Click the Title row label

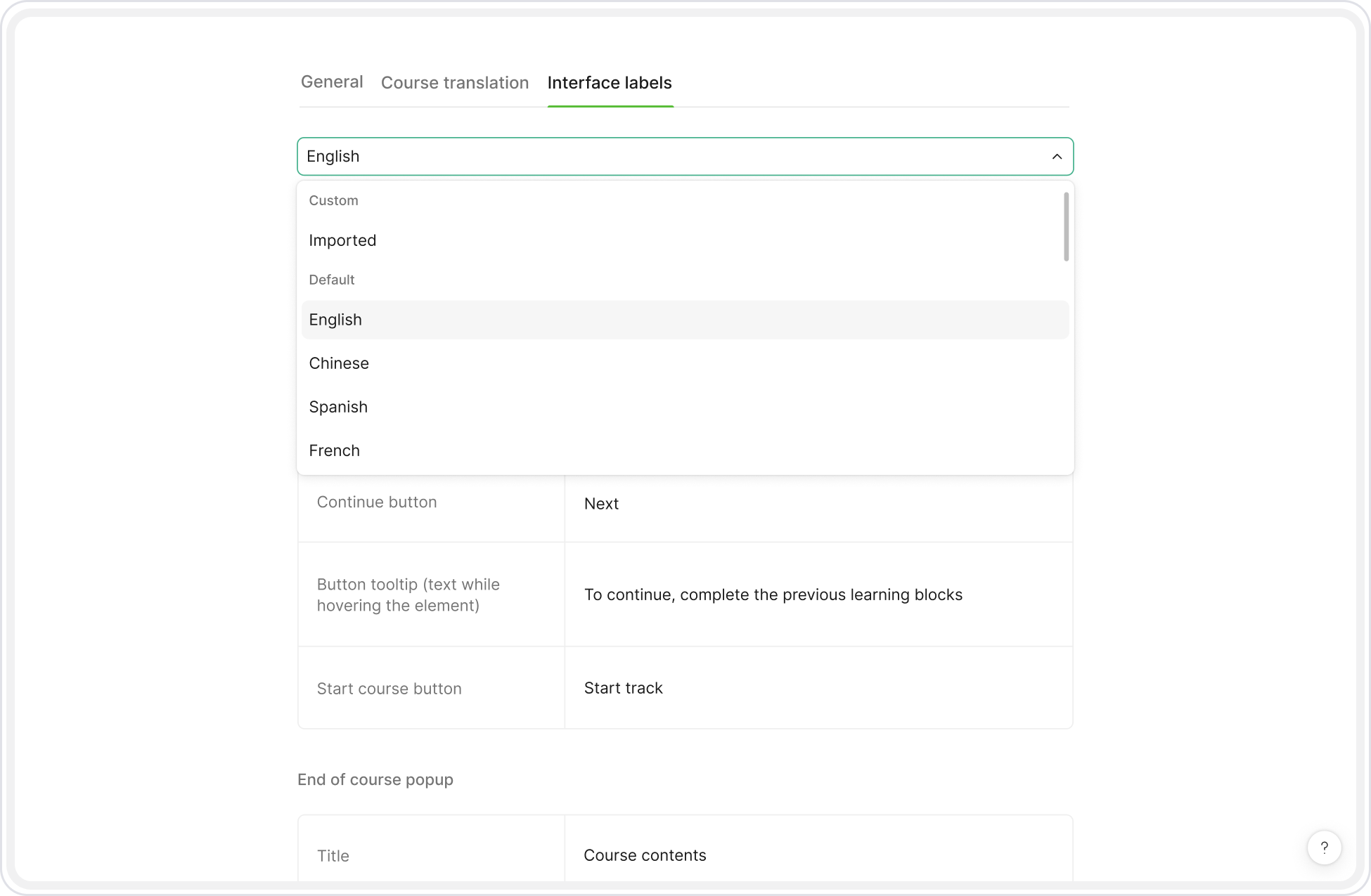[x=333, y=856]
